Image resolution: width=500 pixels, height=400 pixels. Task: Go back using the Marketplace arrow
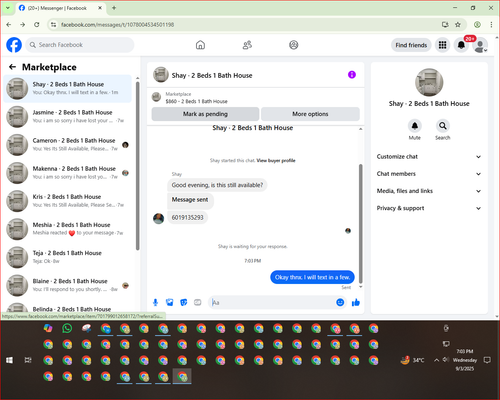coord(12,67)
